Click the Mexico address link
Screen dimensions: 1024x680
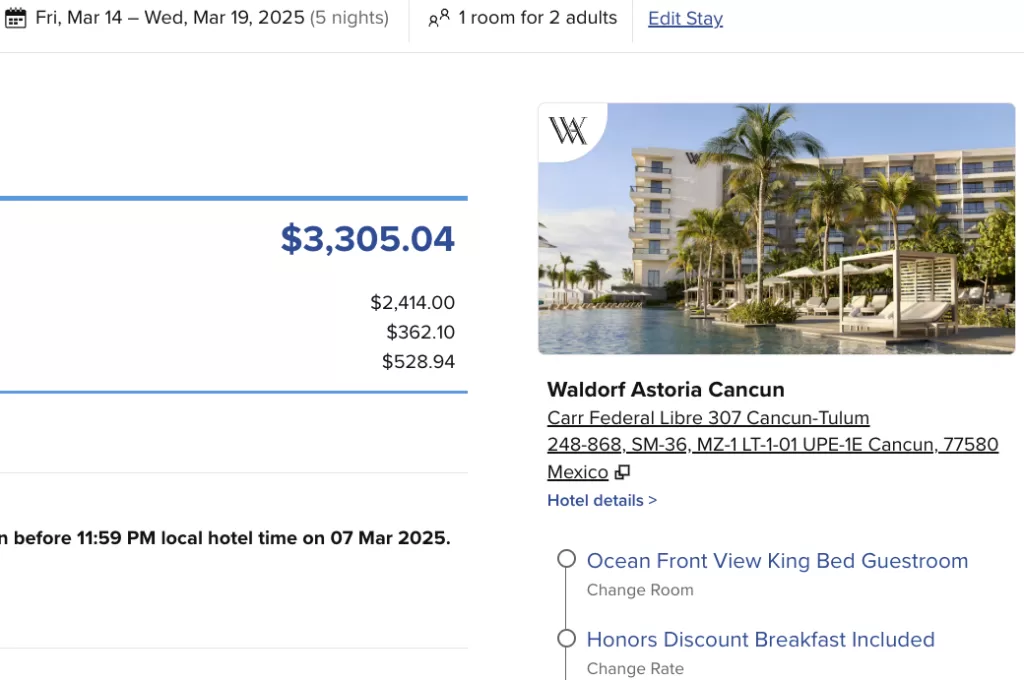(577, 472)
